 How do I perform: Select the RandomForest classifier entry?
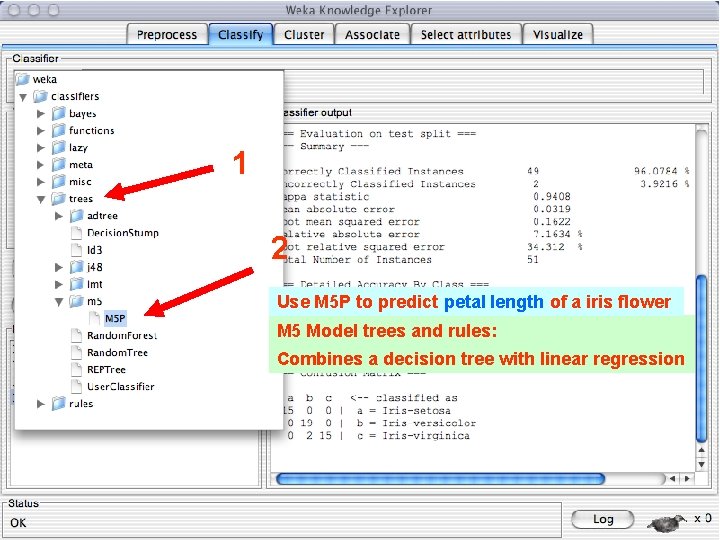(122, 336)
